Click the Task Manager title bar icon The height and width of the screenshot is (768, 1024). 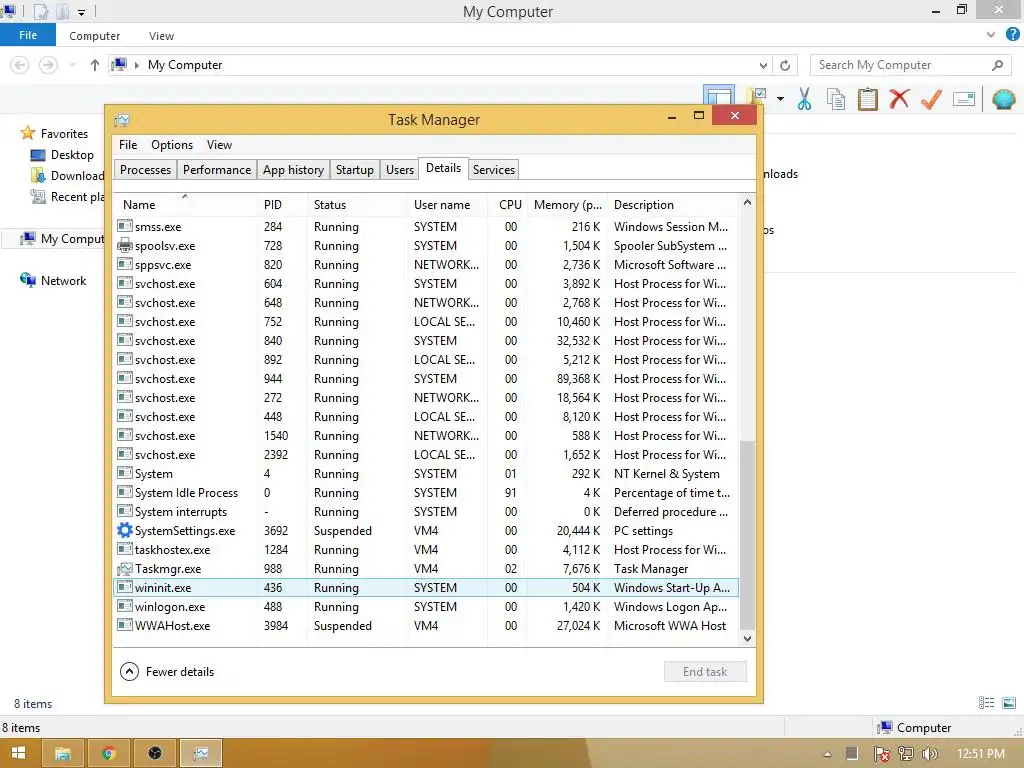(121, 120)
